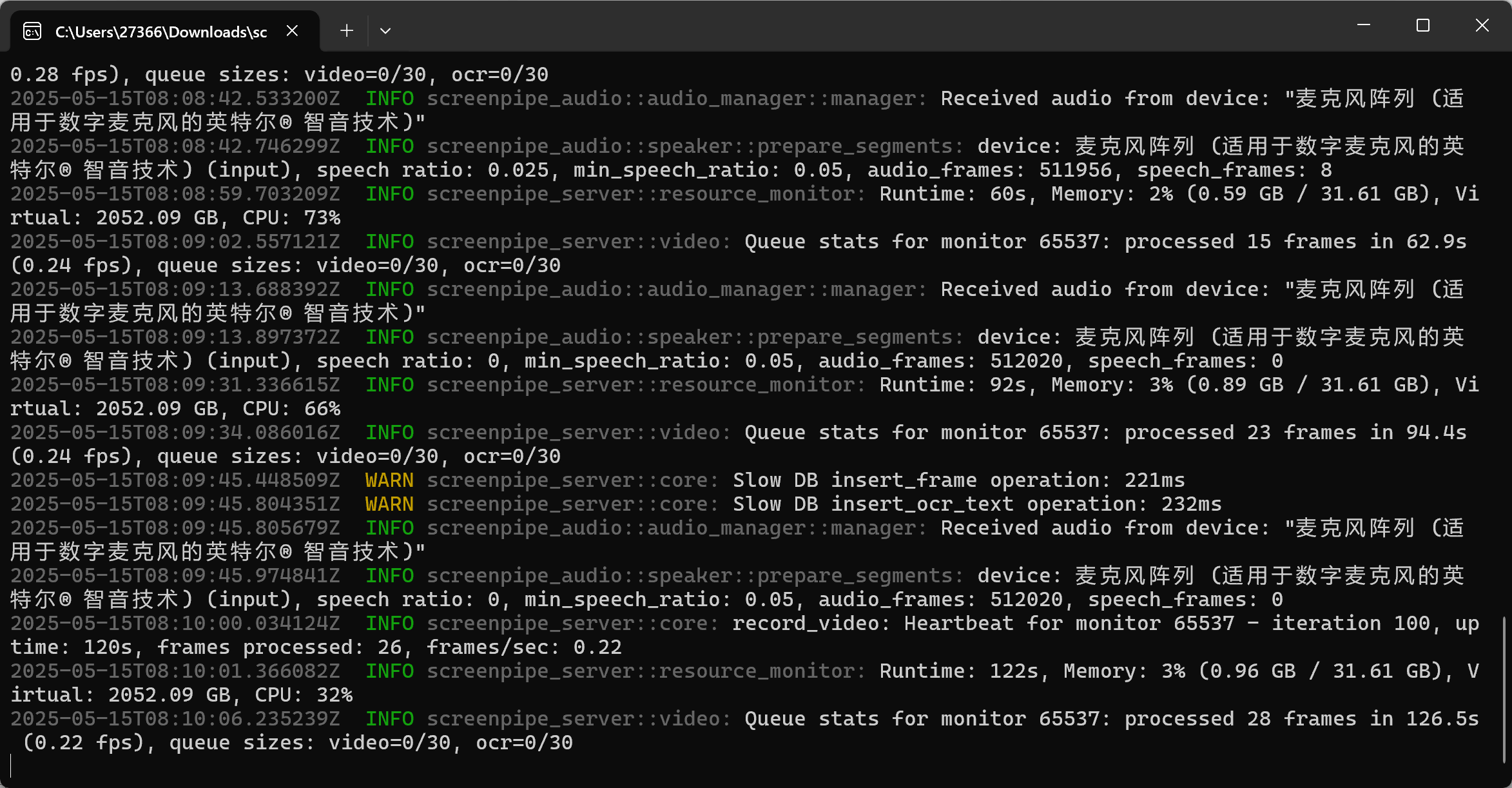Open a new tab with the plus button
1512x788 pixels.
point(347,31)
